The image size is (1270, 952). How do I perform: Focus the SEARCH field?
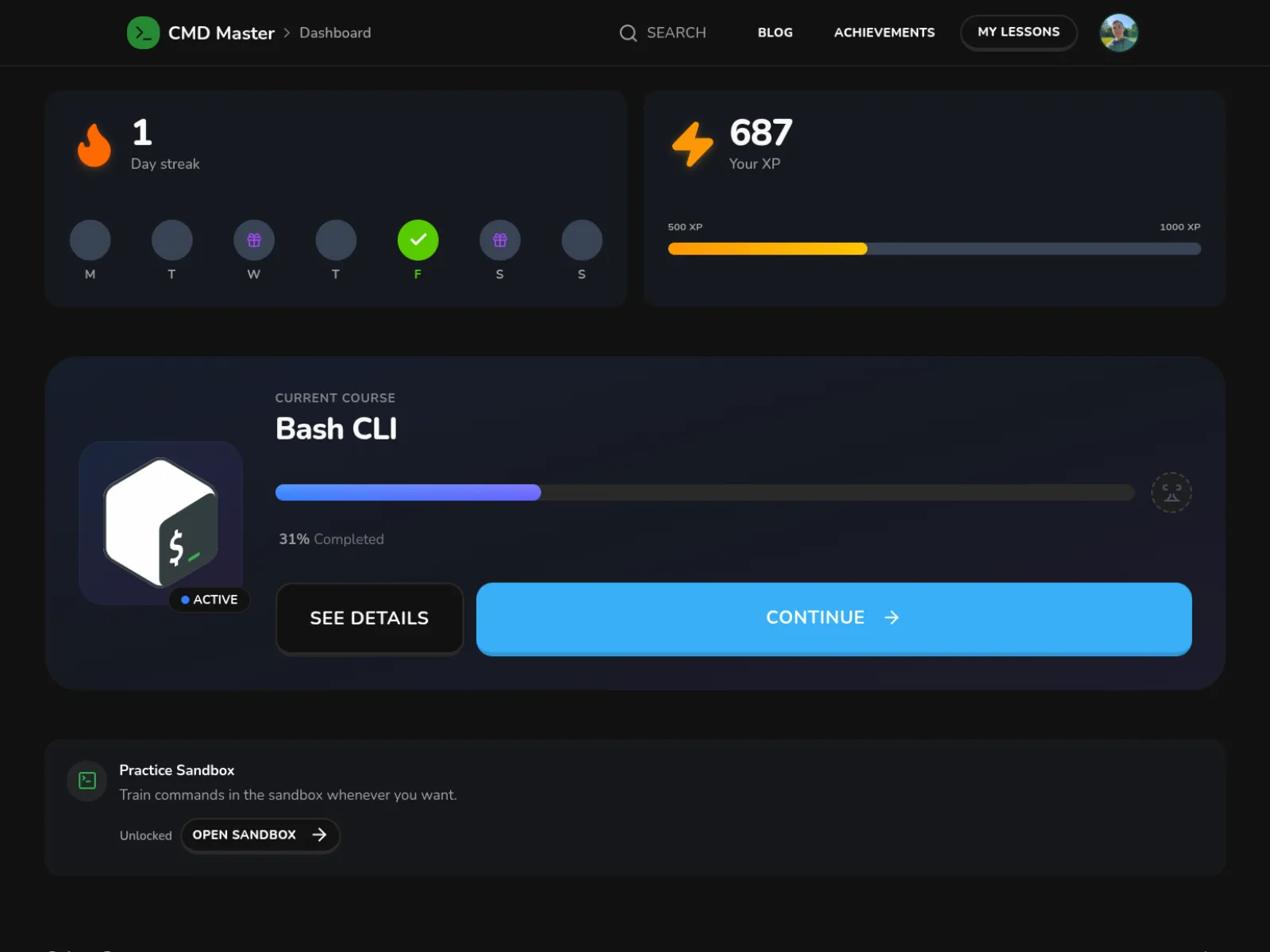663,33
